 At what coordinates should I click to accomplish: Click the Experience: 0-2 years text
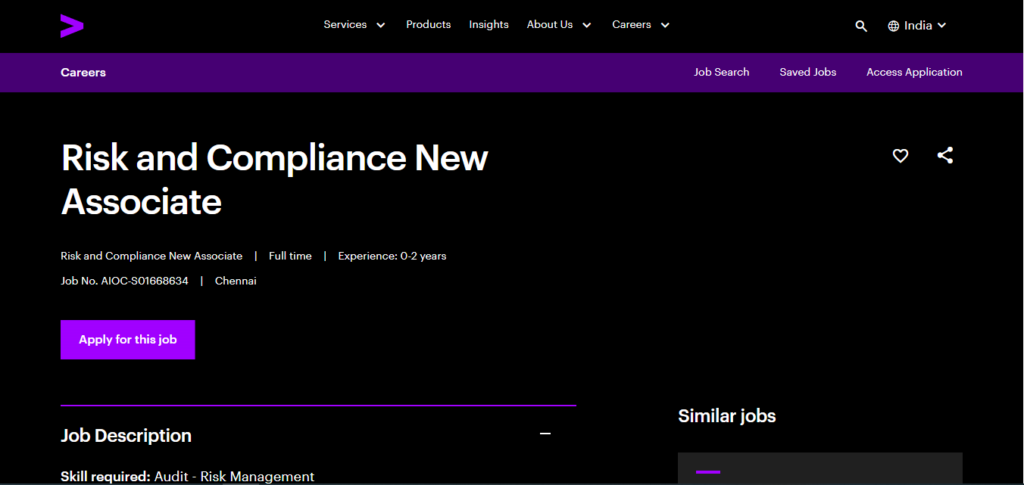click(x=392, y=256)
